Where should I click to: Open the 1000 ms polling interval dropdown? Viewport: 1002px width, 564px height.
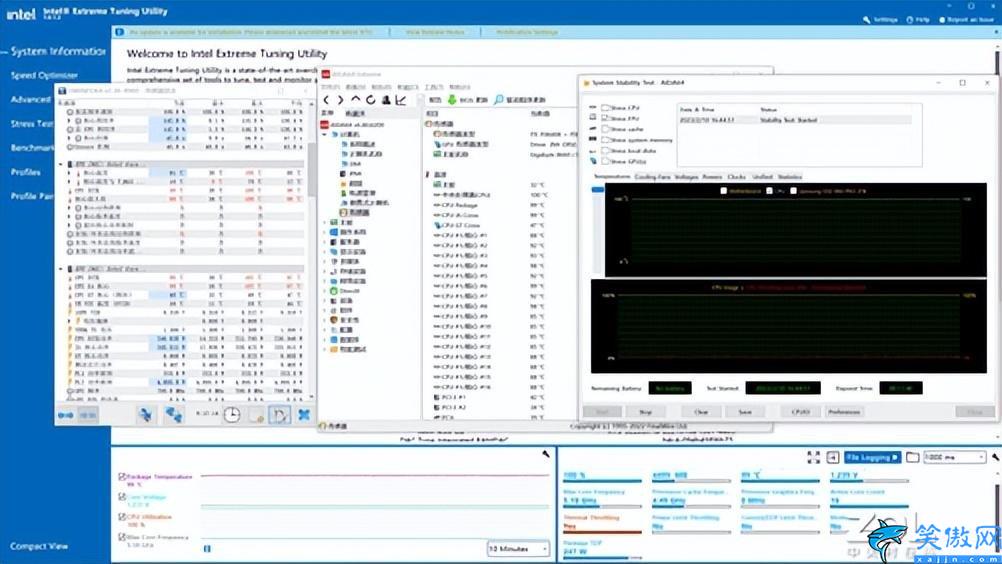(955, 457)
